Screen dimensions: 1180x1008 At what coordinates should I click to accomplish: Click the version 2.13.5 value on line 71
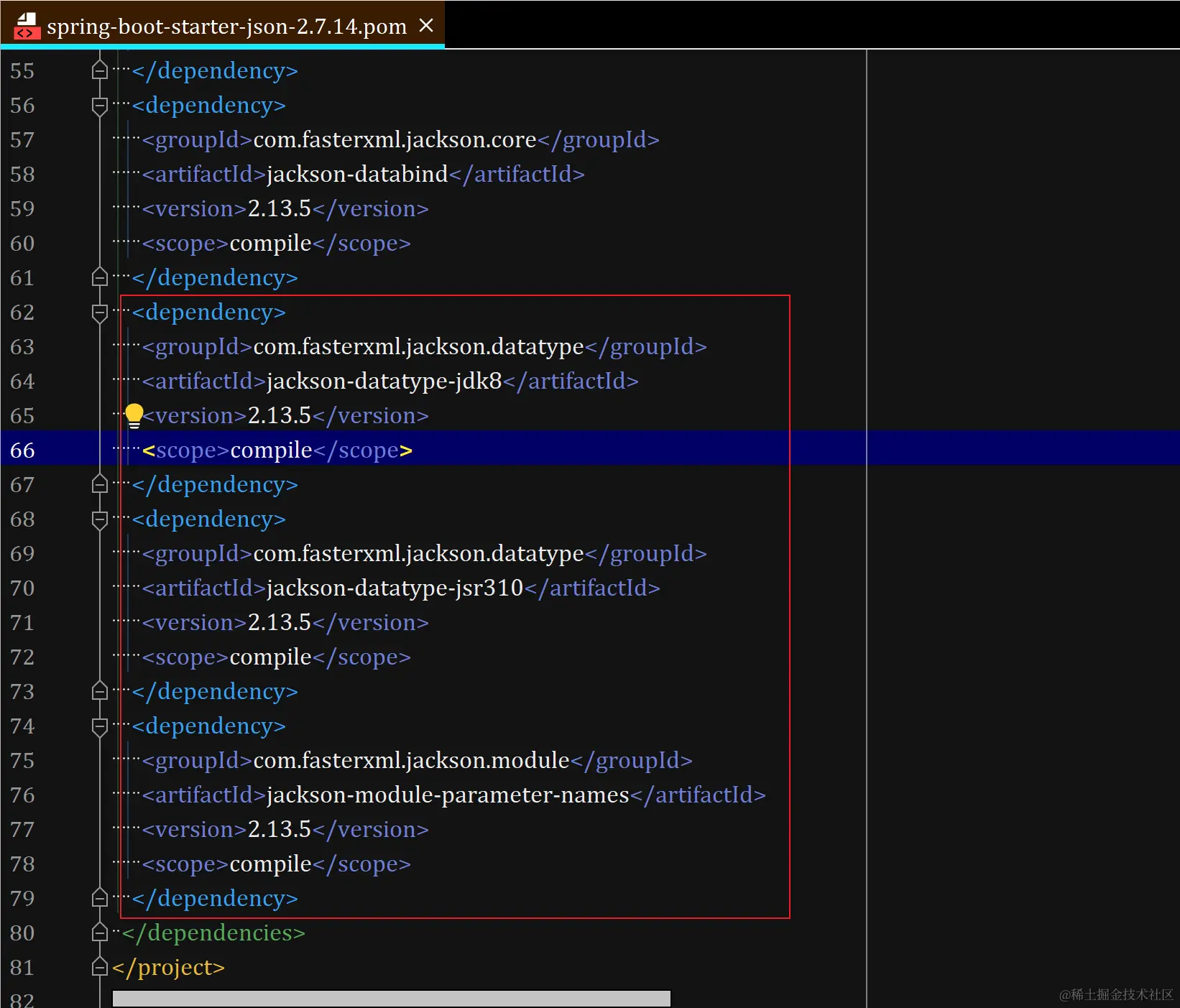280,622
